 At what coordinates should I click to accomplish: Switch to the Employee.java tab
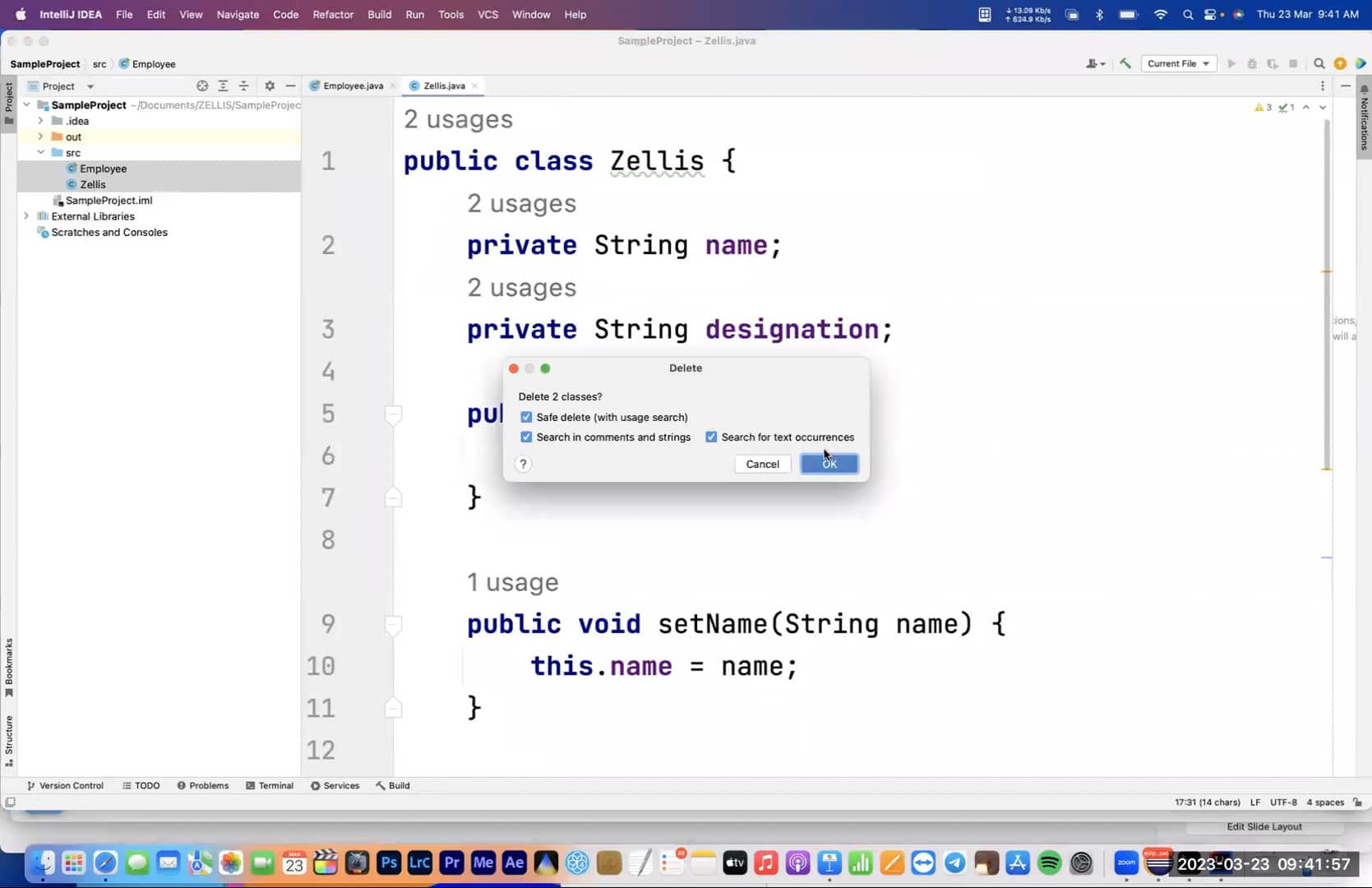[x=351, y=86]
